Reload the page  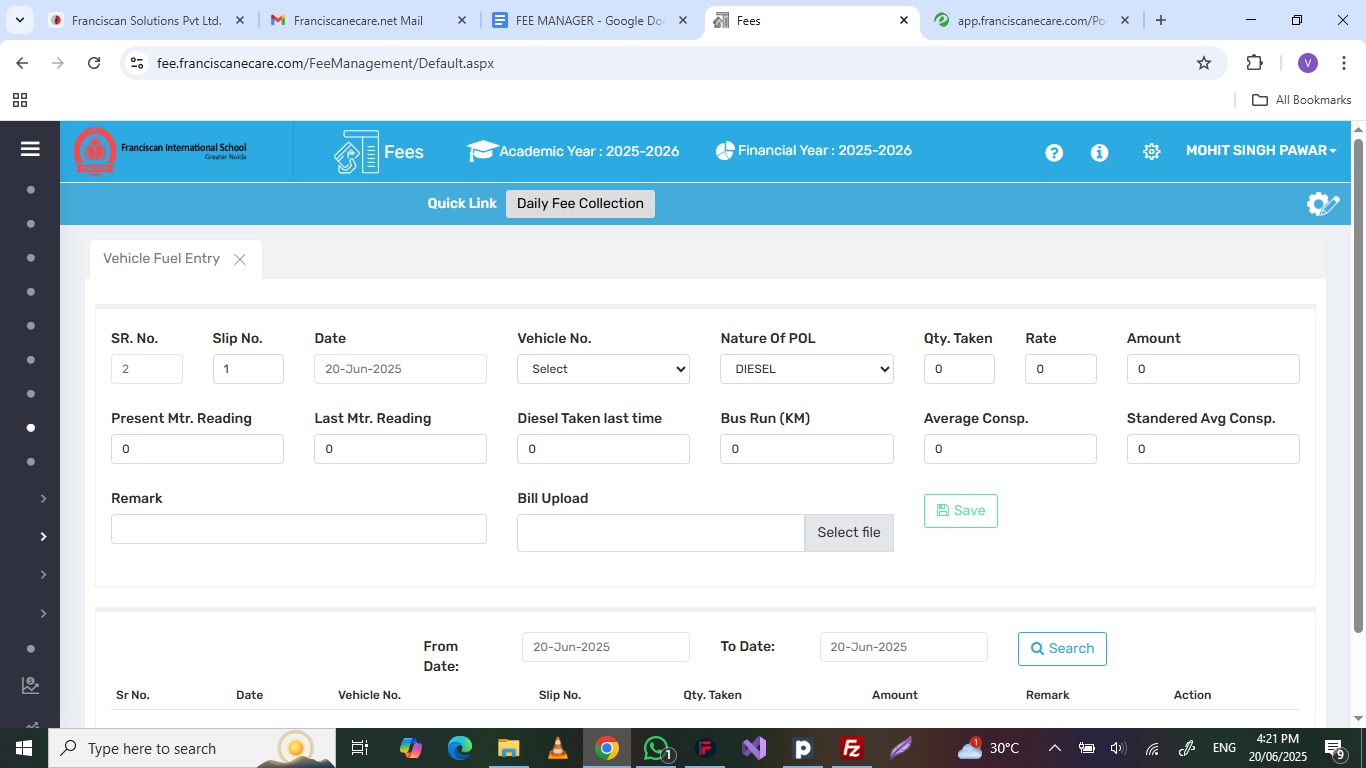[x=94, y=63]
